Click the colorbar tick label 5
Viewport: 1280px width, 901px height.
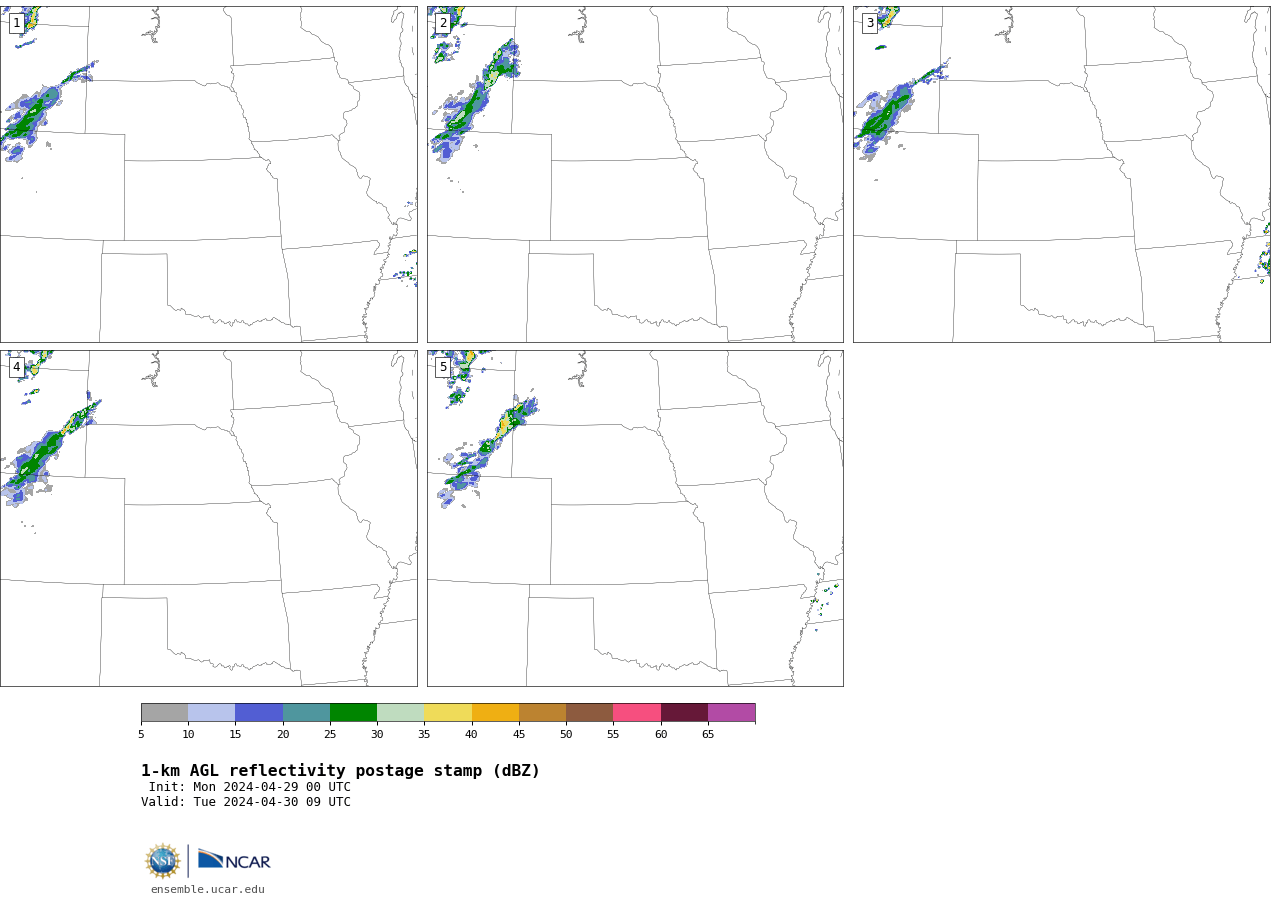click(x=141, y=735)
